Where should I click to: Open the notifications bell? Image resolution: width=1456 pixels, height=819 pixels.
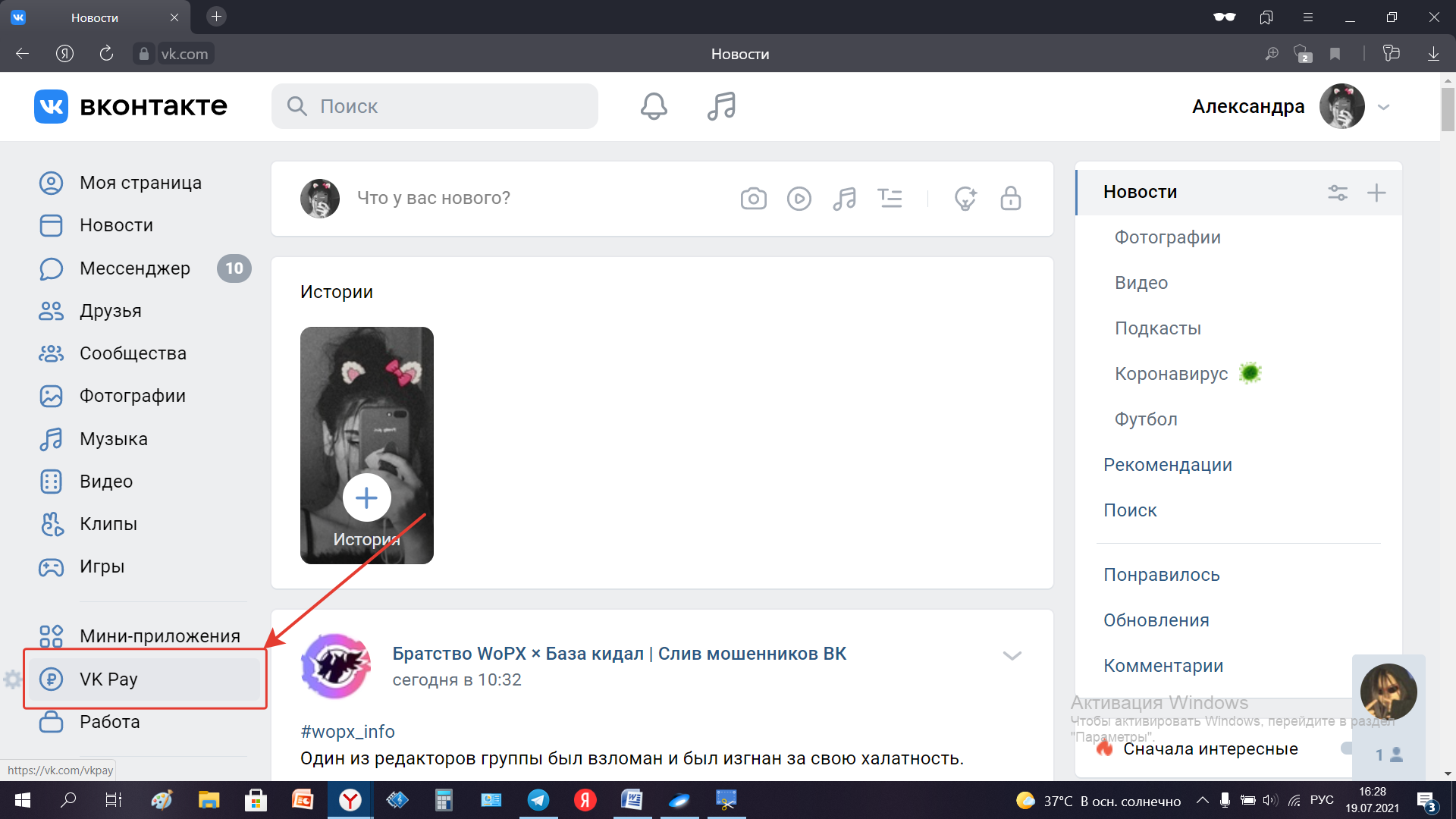click(653, 106)
